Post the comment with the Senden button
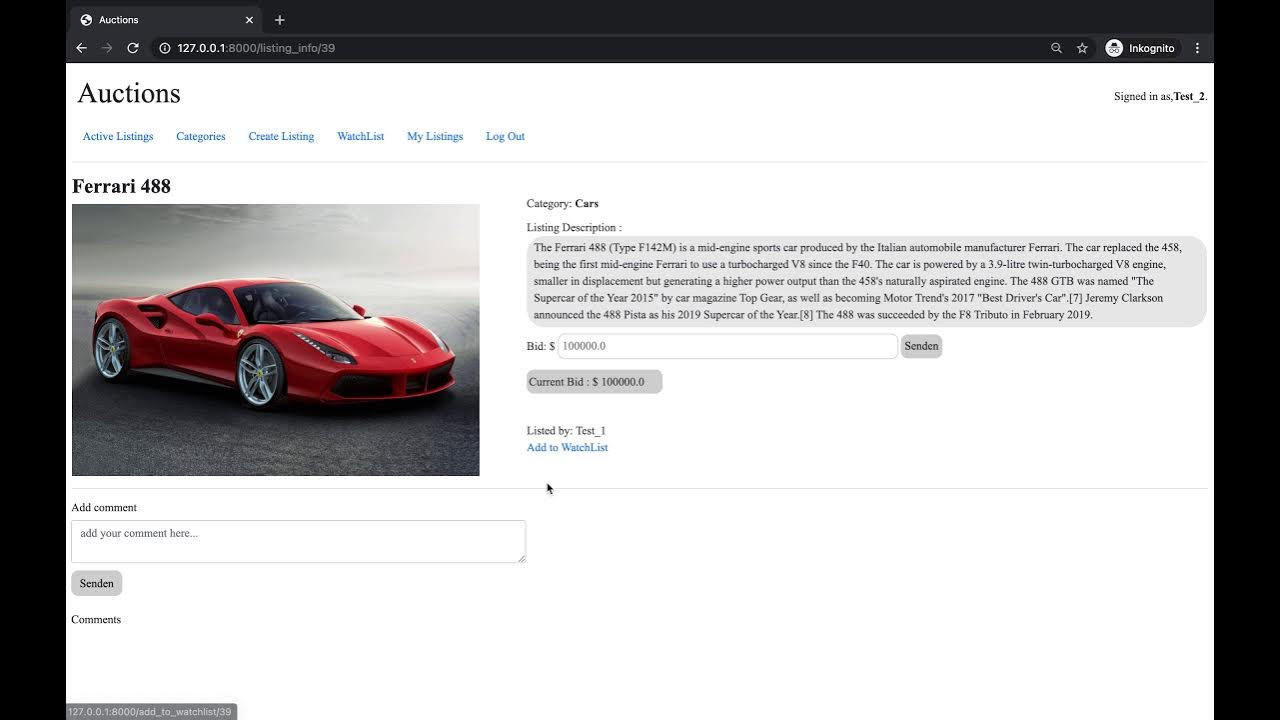This screenshot has height=720, width=1280. pyautogui.click(x=96, y=583)
